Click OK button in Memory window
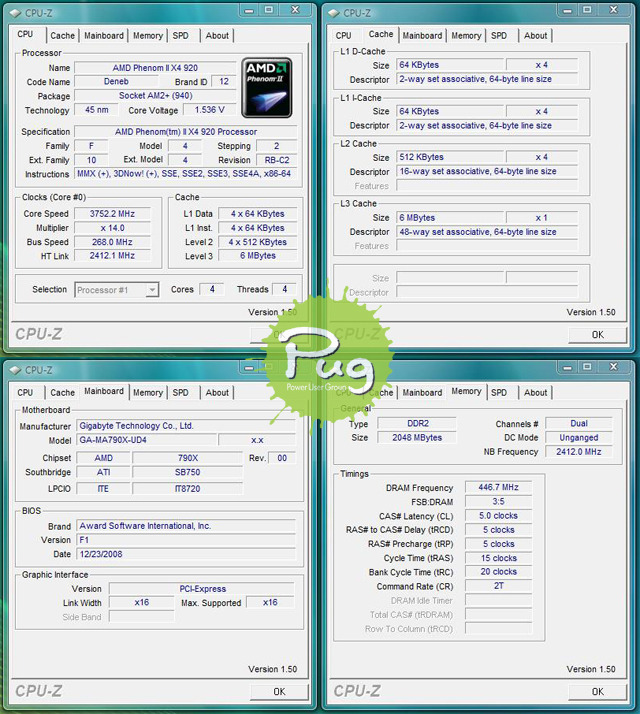The height and width of the screenshot is (714, 640). pyautogui.click(x=597, y=692)
